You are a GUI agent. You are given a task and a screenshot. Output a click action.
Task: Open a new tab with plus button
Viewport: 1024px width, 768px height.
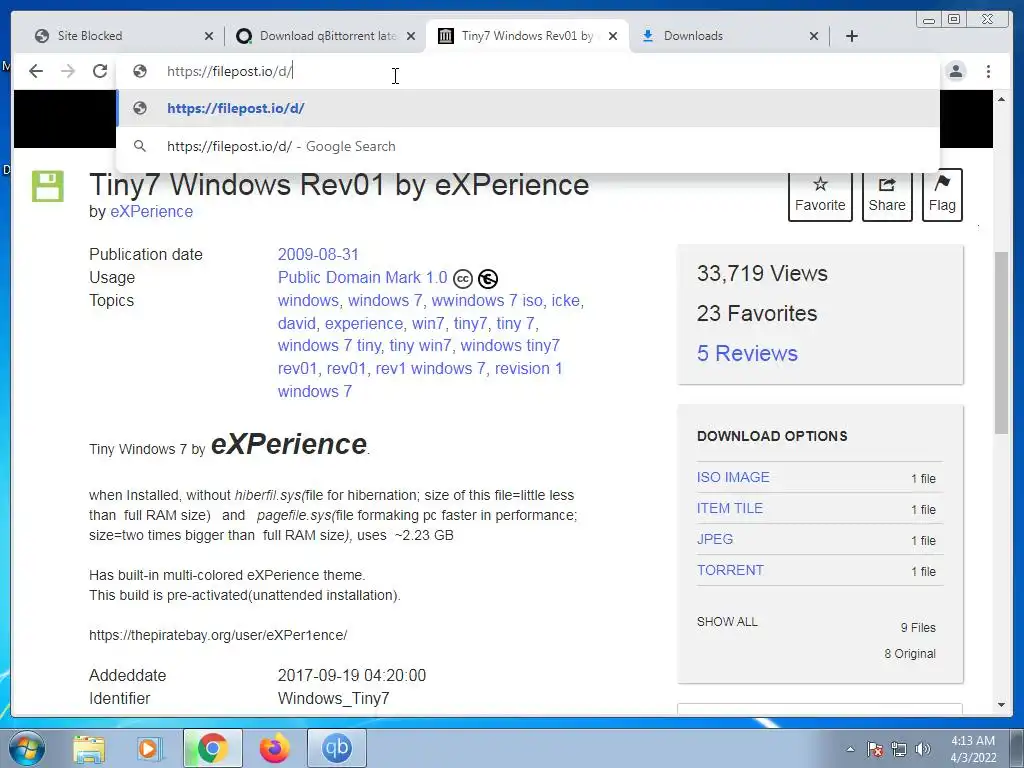[852, 36]
